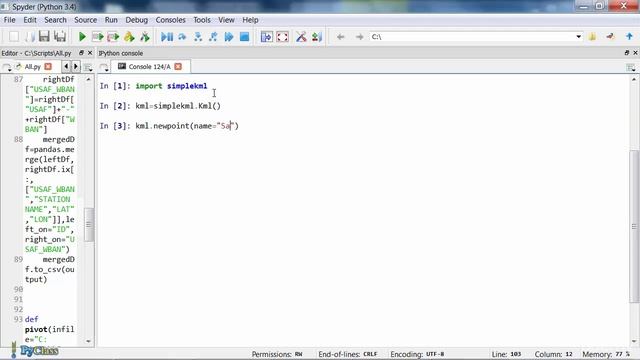640x360 pixels.
Task: Open the File menu
Action: point(9,20)
